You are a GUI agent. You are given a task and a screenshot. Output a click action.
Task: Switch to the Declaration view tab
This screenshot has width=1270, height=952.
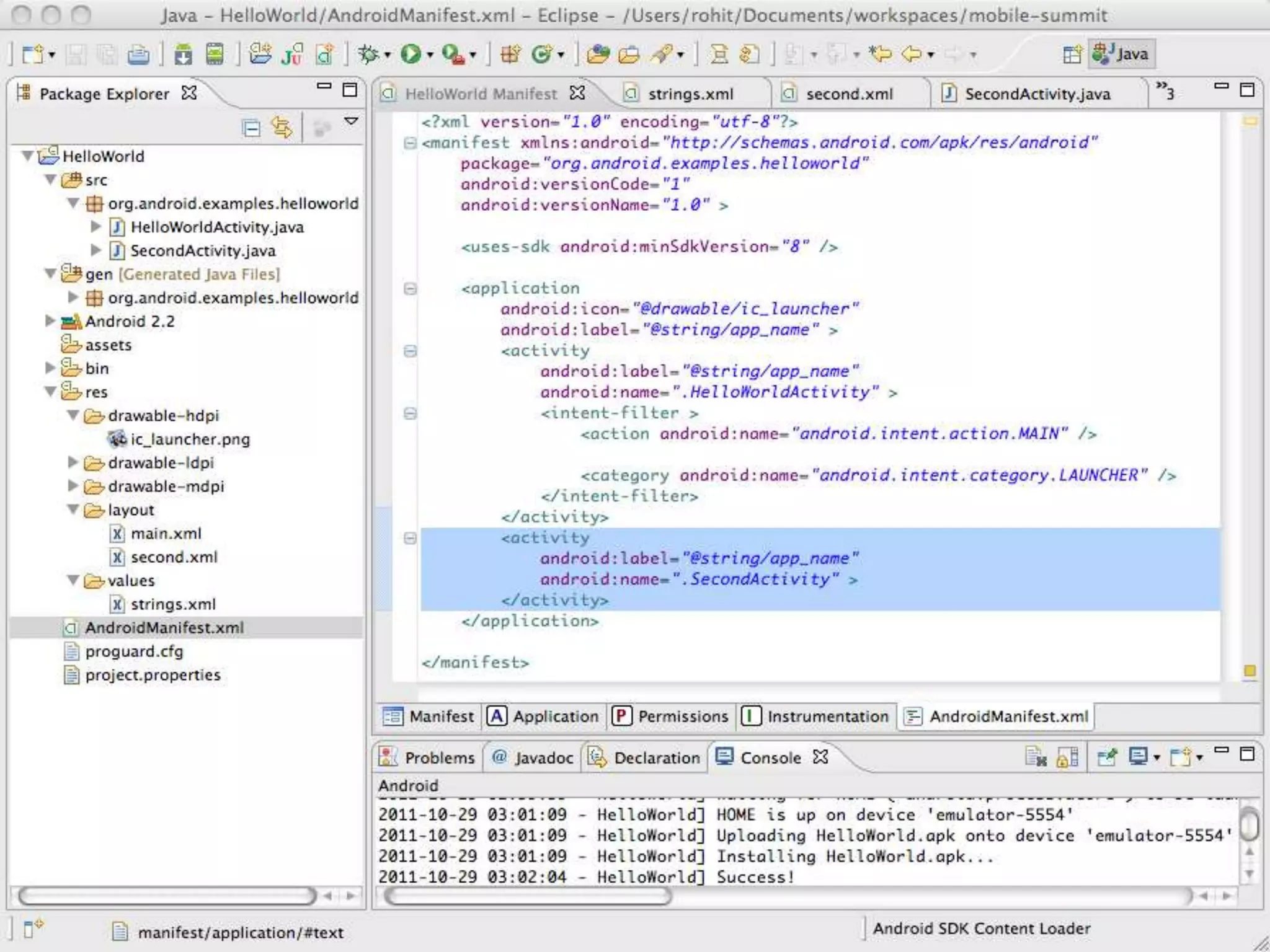click(x=644, y=758)
